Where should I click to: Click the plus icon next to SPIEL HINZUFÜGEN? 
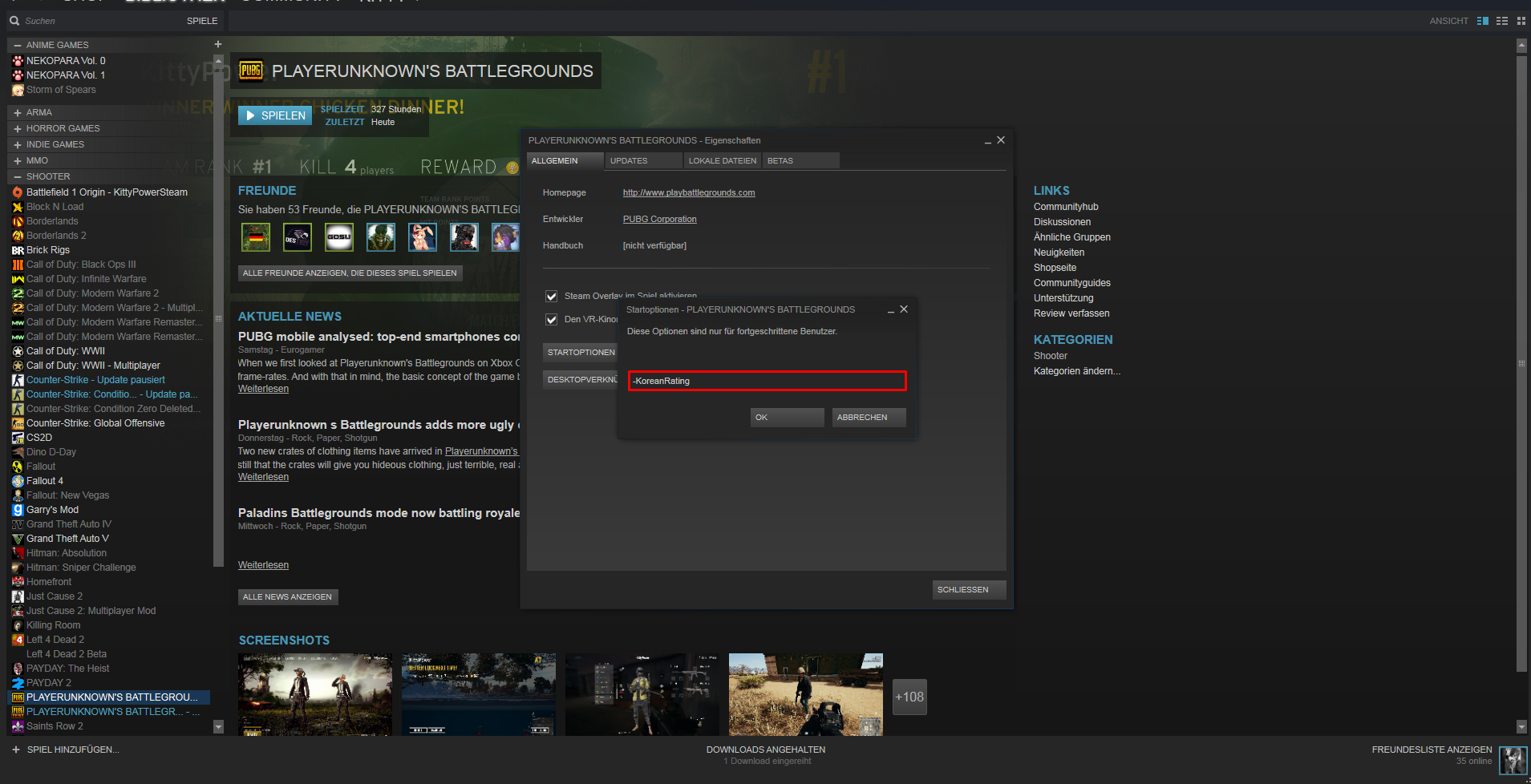click(x=15, y=750)
